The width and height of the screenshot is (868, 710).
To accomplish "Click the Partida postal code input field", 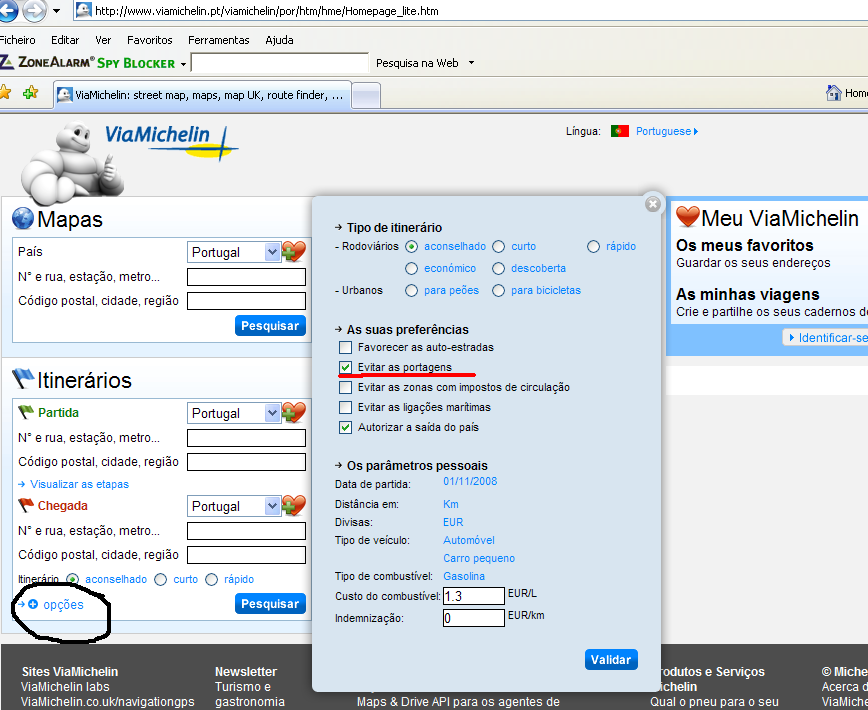I will [x=246, y=462].
